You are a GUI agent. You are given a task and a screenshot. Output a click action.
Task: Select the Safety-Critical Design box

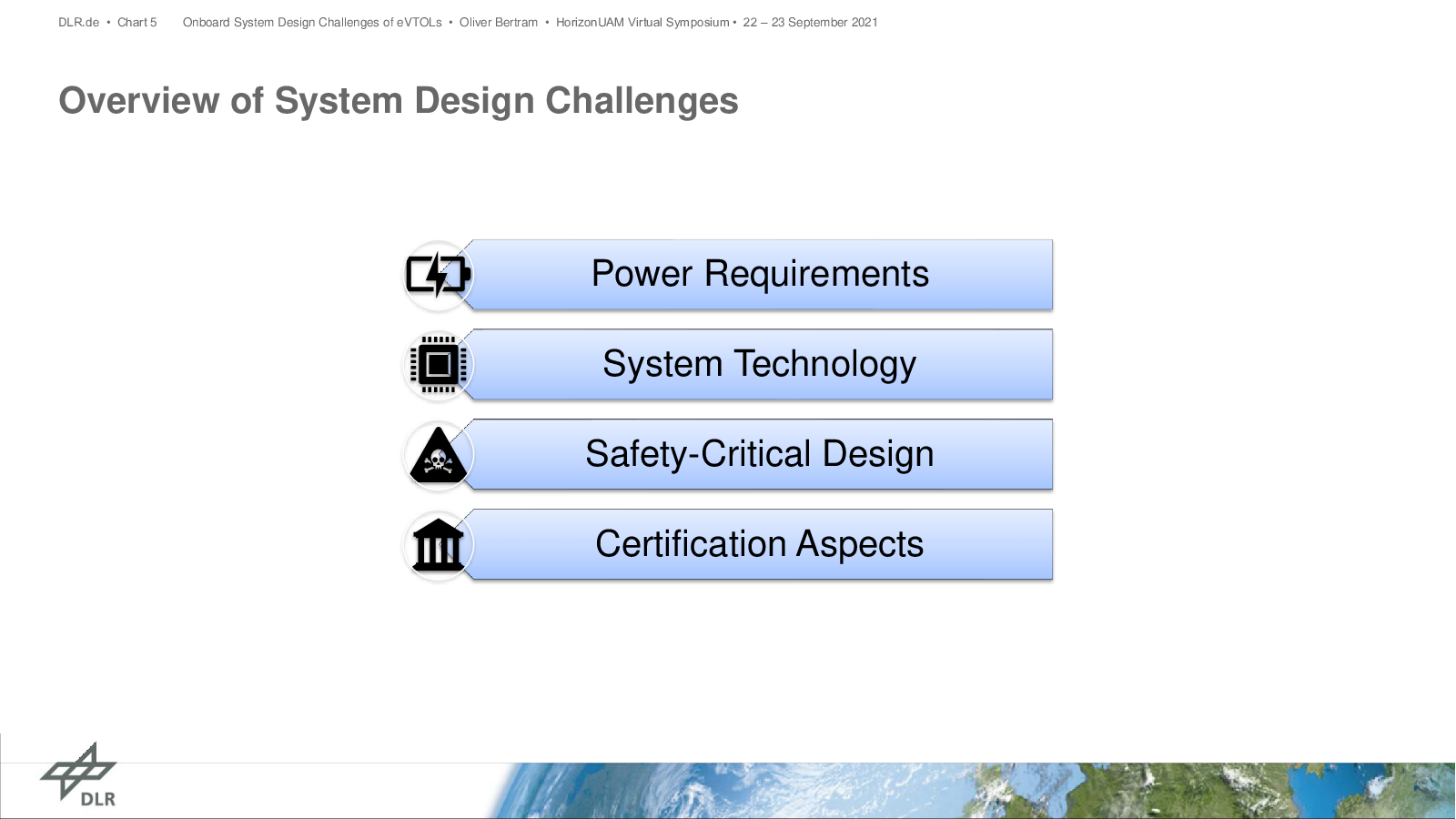pyautogui.click(x=762, y=454)
